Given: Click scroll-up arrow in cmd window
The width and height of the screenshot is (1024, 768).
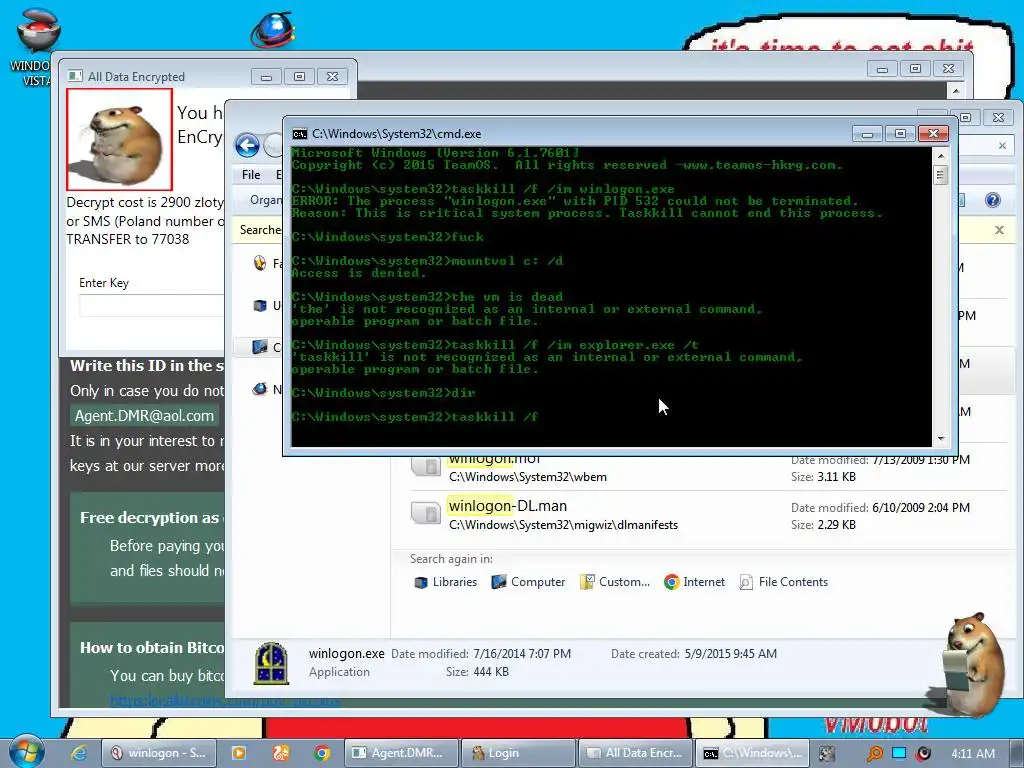Looking at the screenshot, I should [x=941, y=156].
